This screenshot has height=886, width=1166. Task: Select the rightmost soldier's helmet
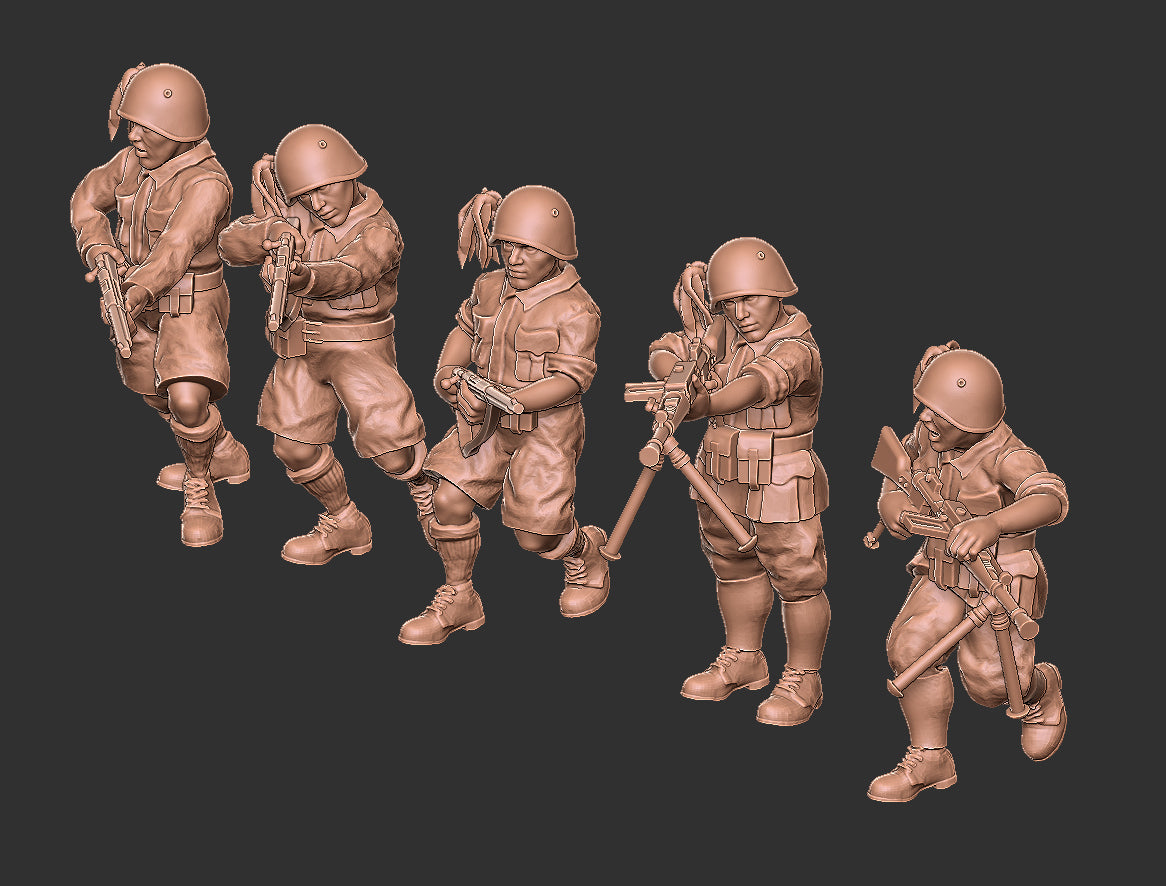pos(959,390)
